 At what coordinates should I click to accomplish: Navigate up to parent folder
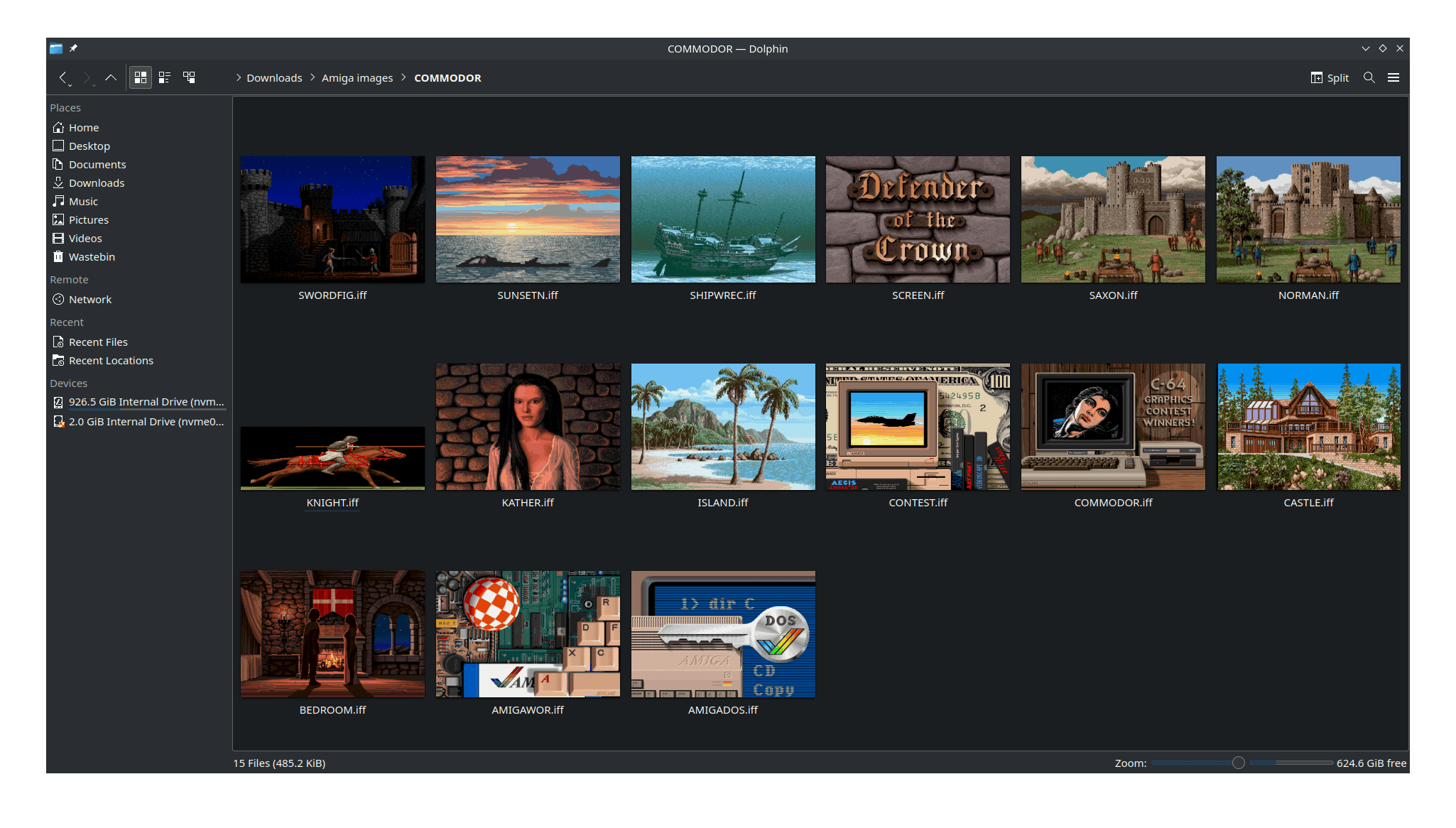(111, 77)
